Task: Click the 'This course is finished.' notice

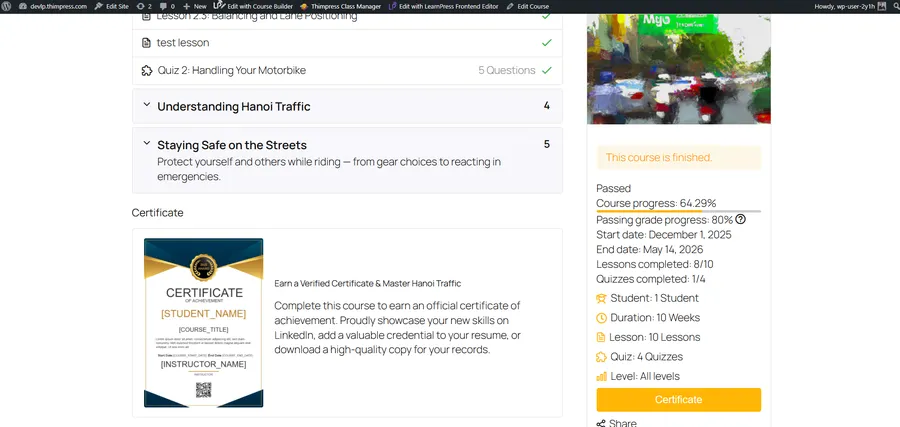Action: (x=678, y=157)
